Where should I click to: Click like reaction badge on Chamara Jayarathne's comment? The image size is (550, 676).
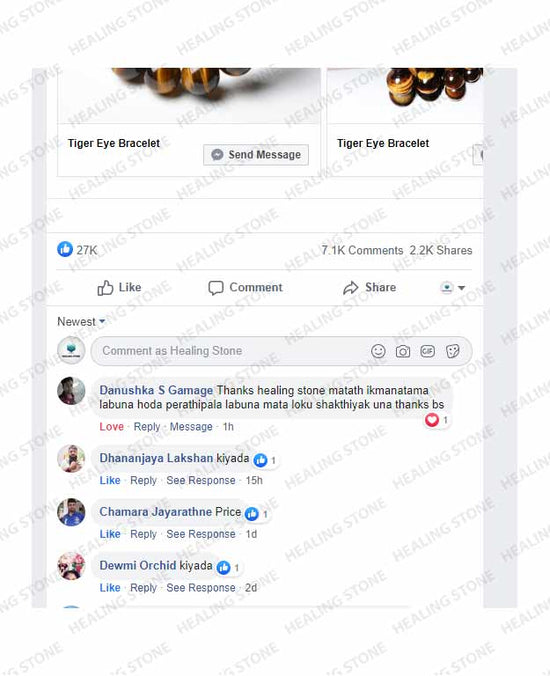pyautogui.click(x=252, y=513)
